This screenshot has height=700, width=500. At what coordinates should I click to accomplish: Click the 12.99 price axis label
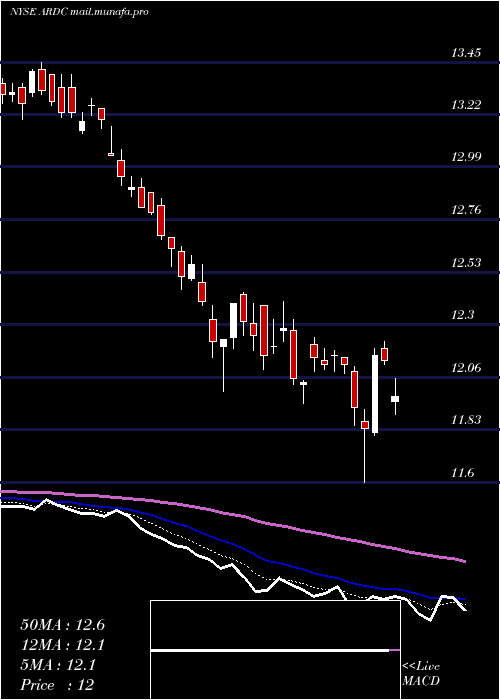(x=466, y=157)
